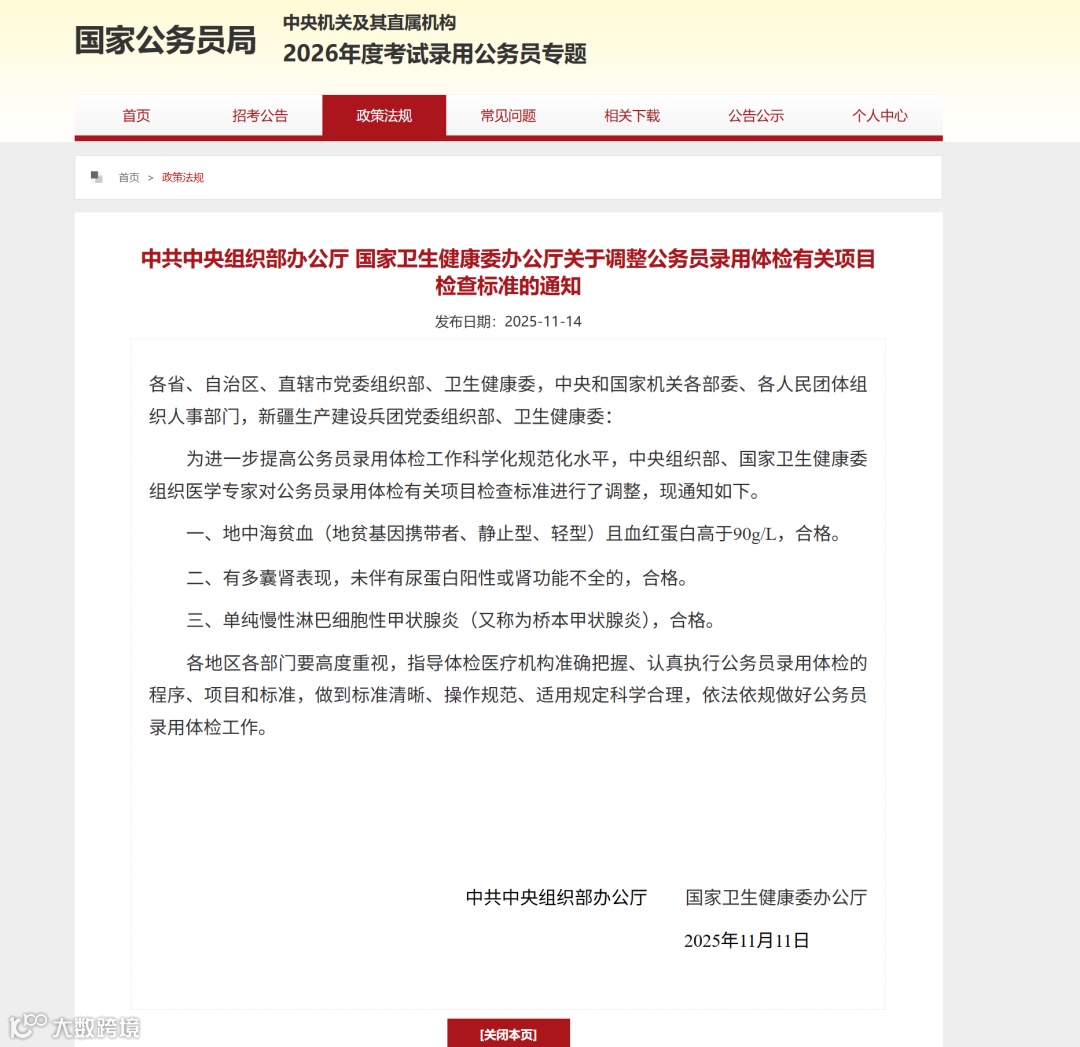Click the 国家卫生健康委办公厅 signature text
The image size is (1080, 1047).
click(777, 897)
